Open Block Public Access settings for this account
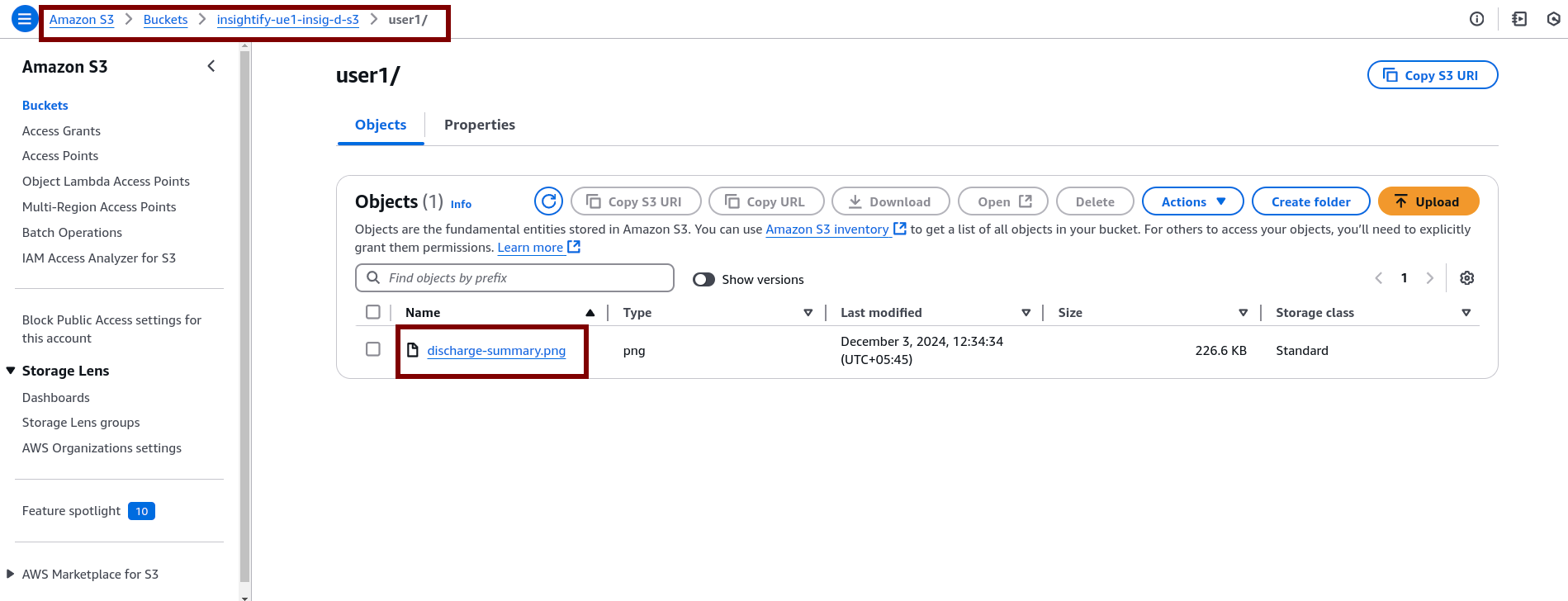Screen dimensions: 1568x601 coord(111,329)
